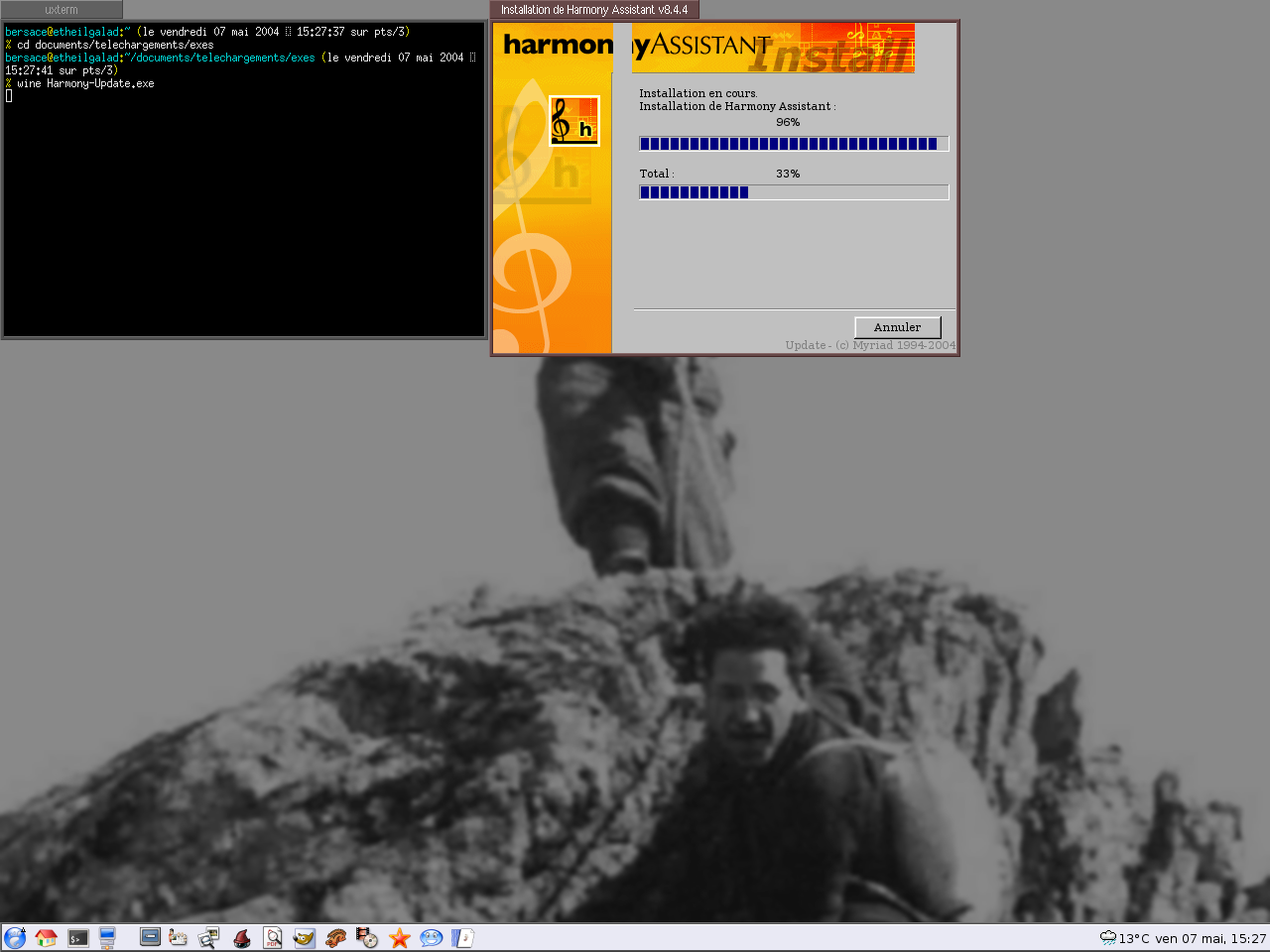
Task: Launch the film reel media player icon
Action: 367,938
